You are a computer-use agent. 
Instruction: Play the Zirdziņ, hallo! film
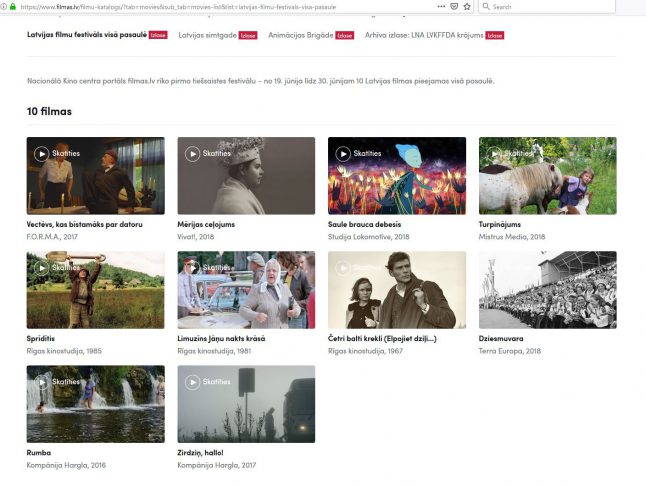point(192,381)
